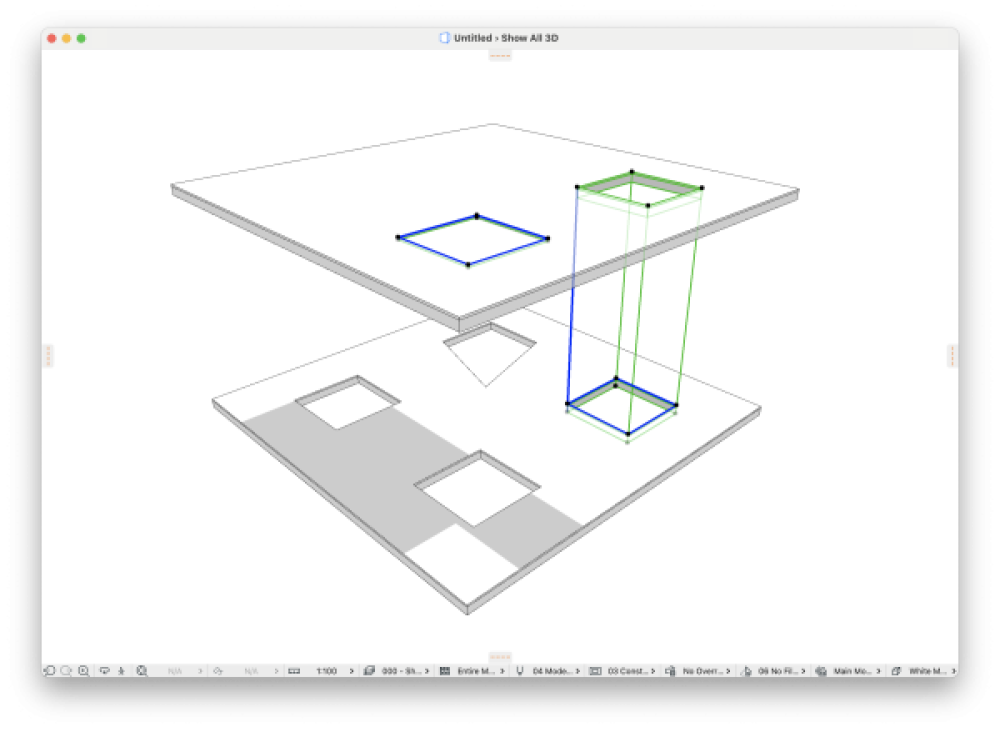Click the Explore walk-mode icon in bottom bar

click(122, 671)
